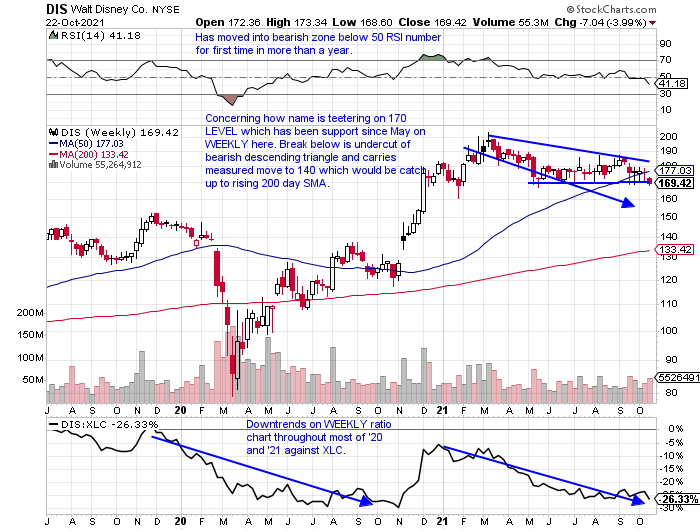Click the 'DIS (Weekly) 169.42' legend text

click(x=120, y=133)
